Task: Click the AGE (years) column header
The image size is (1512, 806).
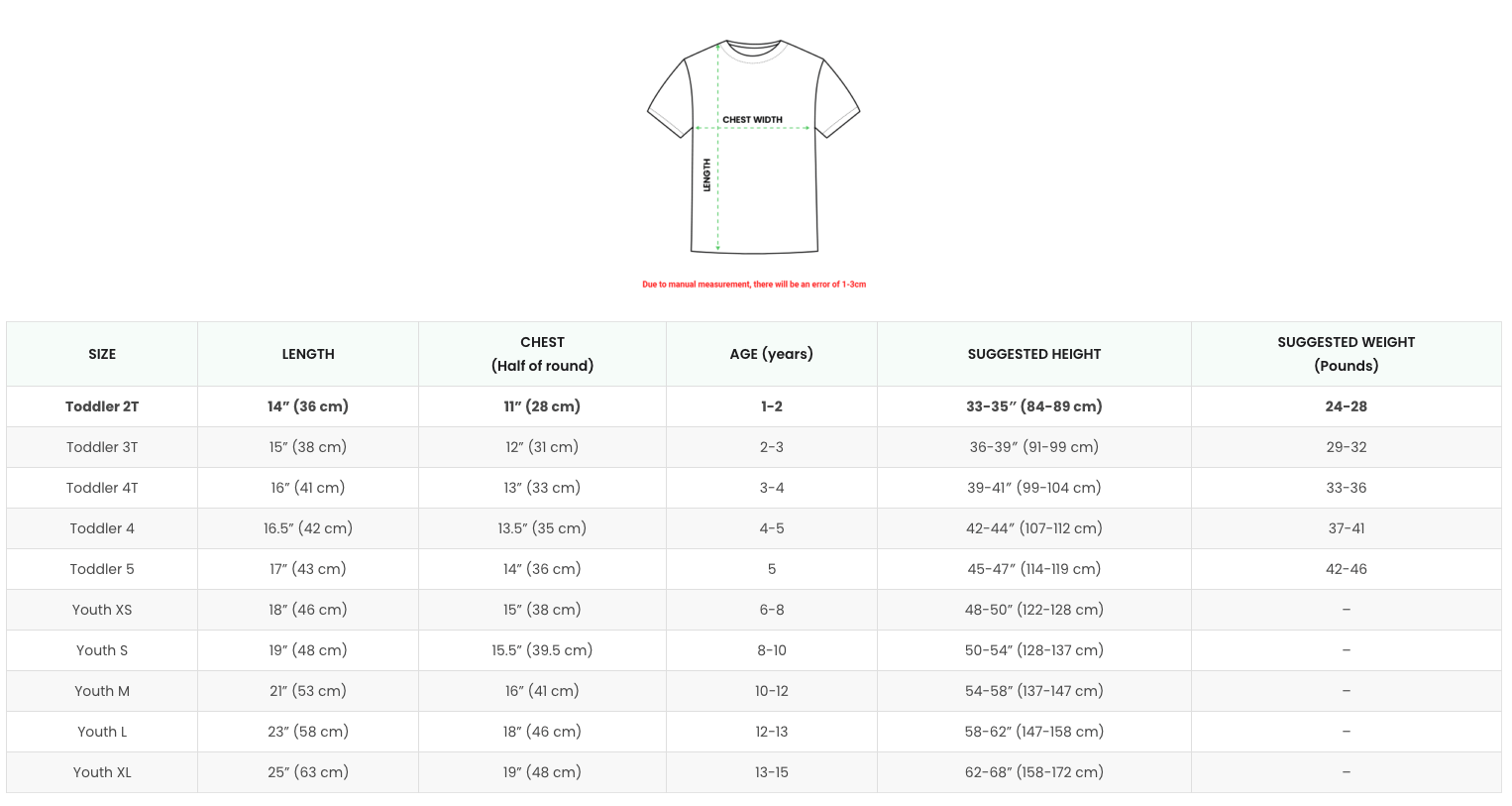Action: (x=772, y=354)
